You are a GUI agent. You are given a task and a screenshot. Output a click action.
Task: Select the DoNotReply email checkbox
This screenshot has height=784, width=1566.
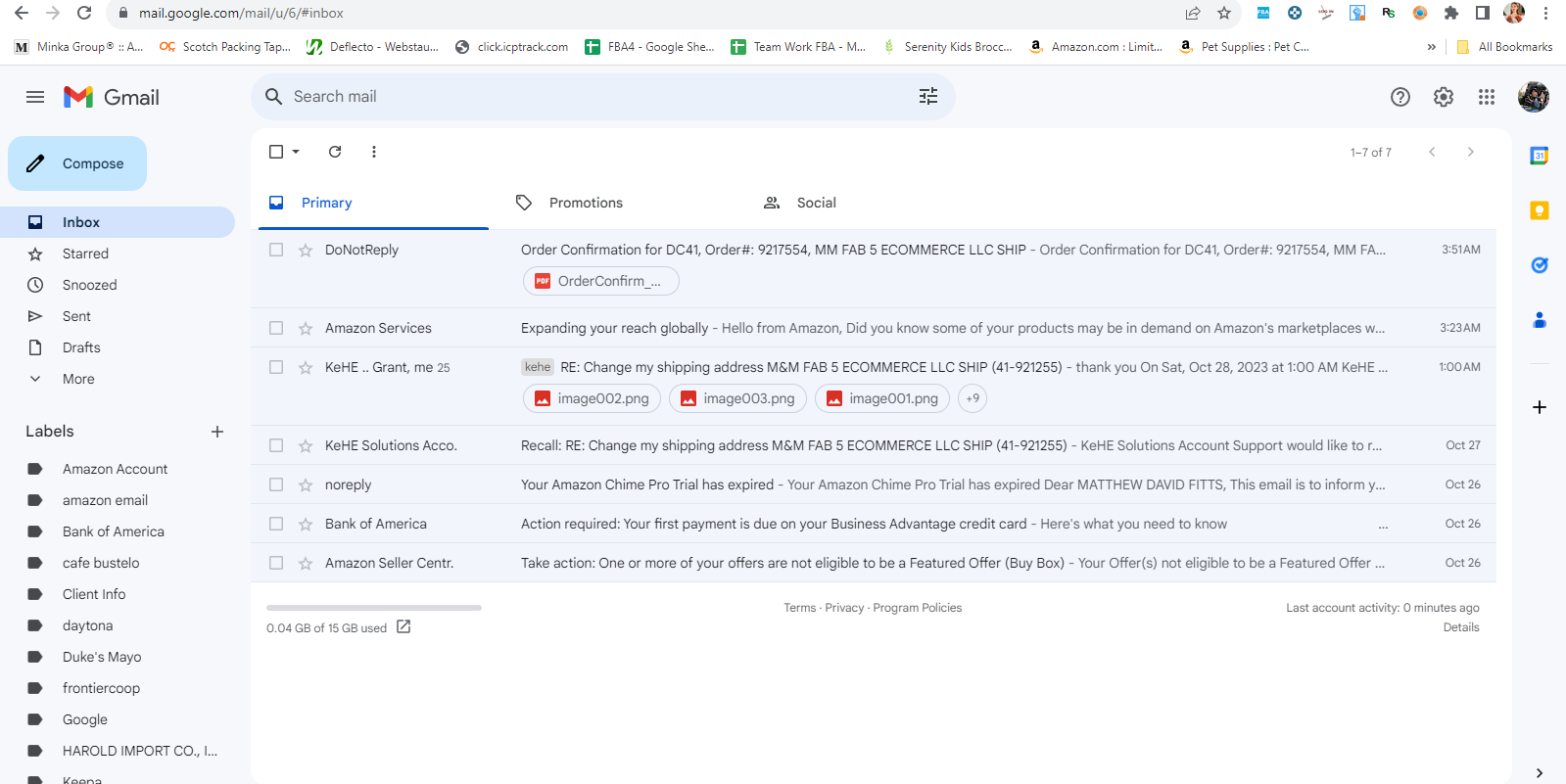276,250
